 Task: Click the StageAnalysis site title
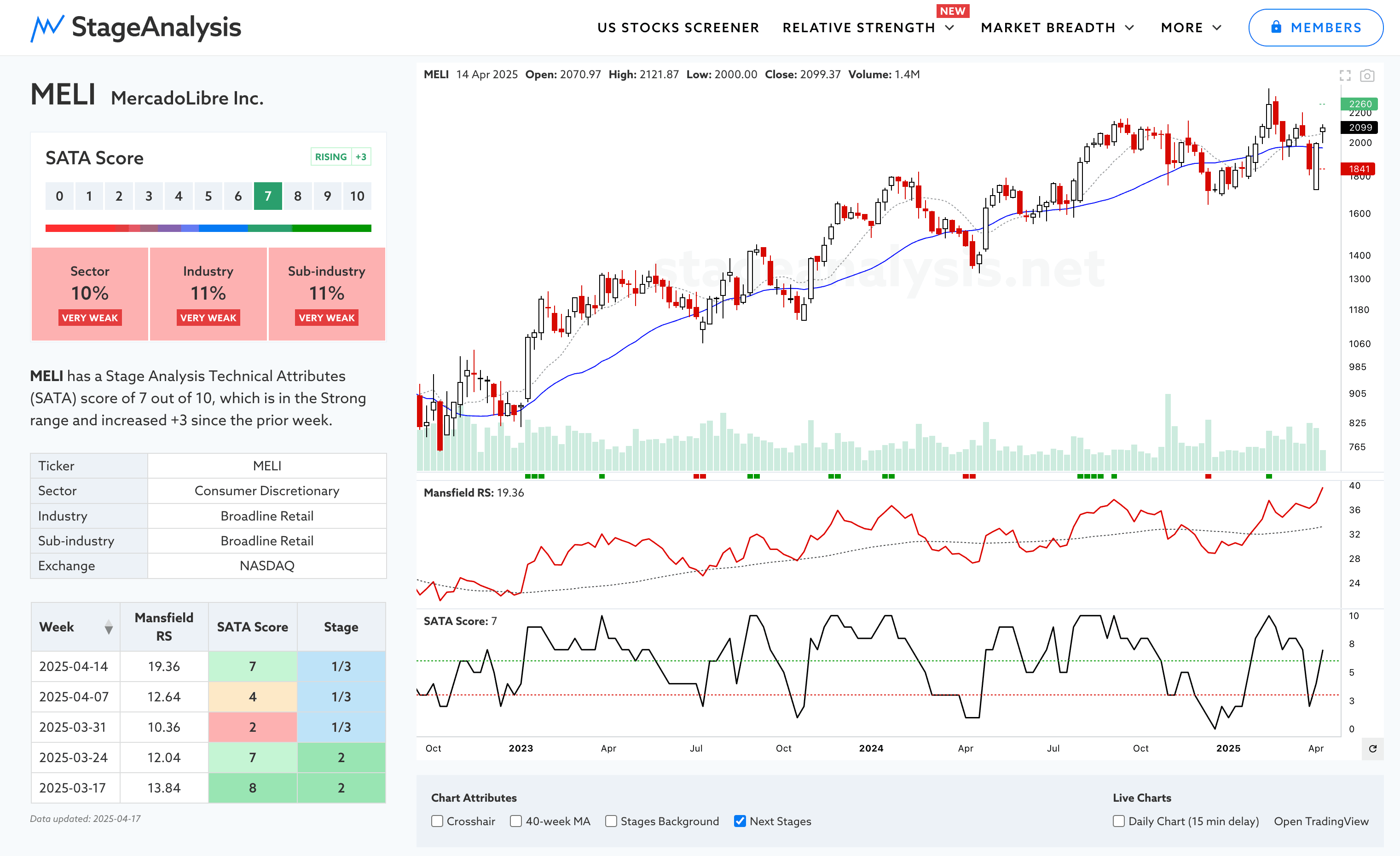(156, 27)
